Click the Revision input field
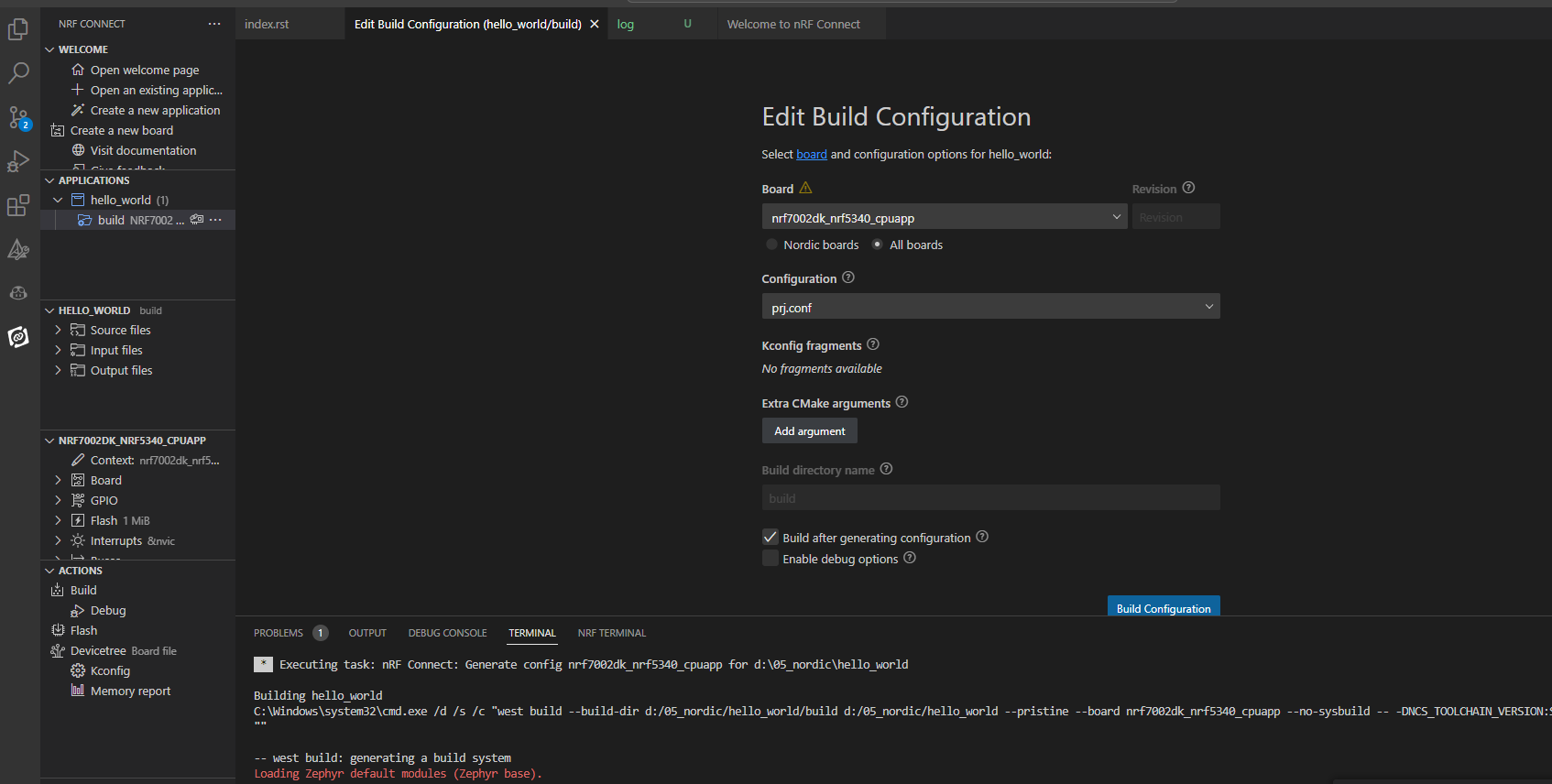 tap(1176, 217)
